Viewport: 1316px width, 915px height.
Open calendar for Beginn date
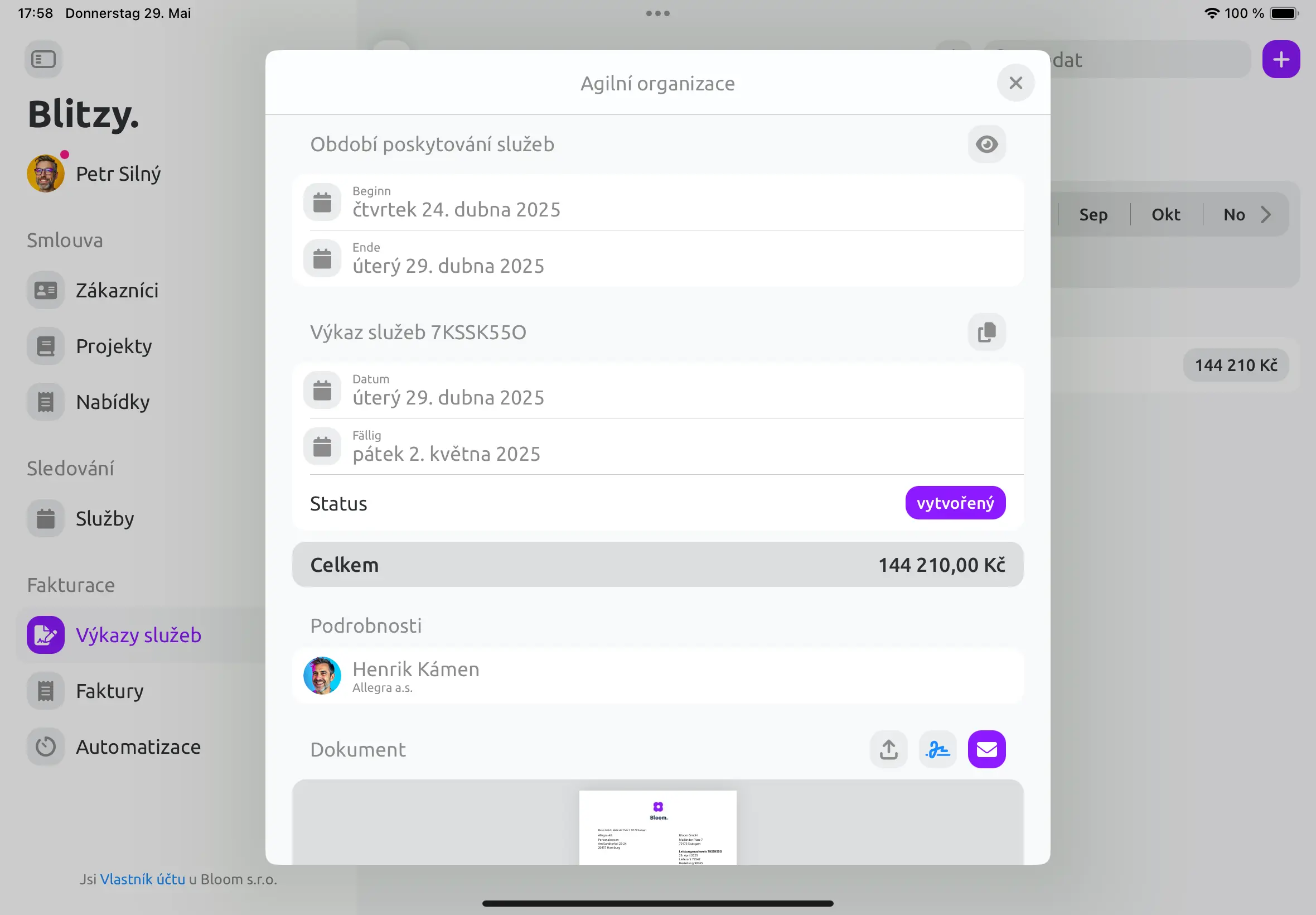click(322, 202)
